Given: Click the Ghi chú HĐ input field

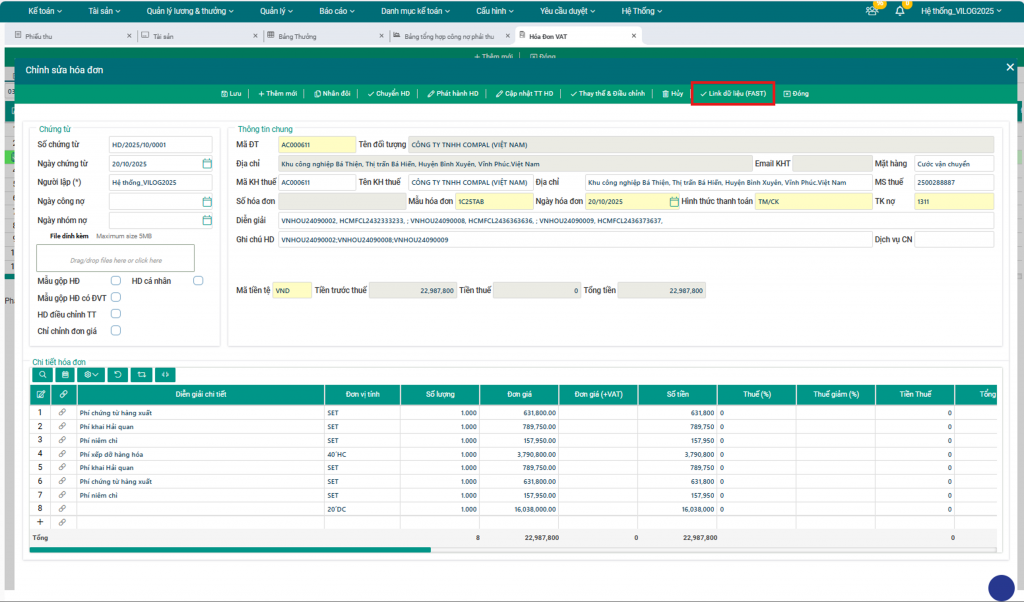Looking at the screenshot, I should tap(573, 240).
